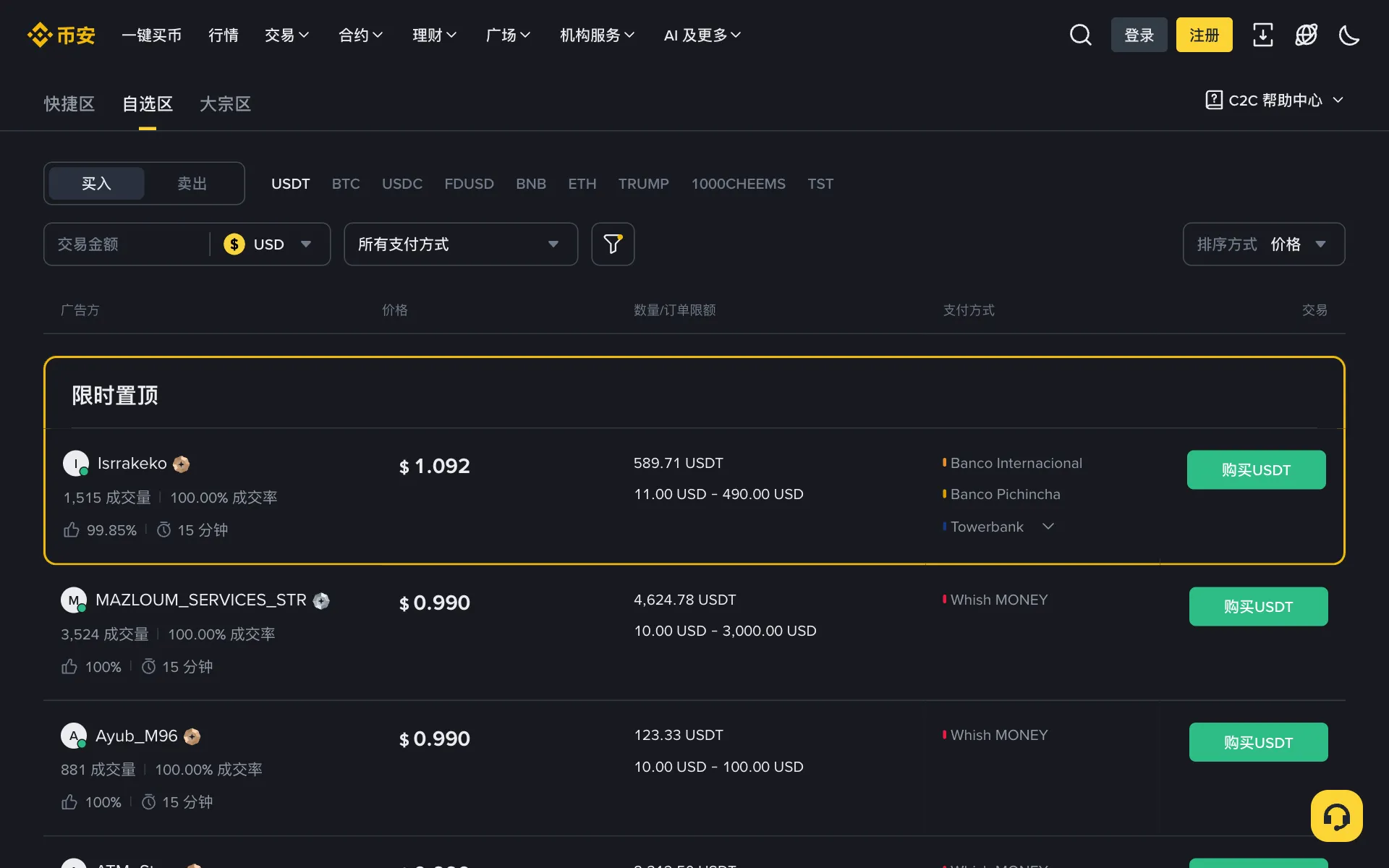Click MAZLOUM_SERVICES_STR avatar icon
This screenshot has height=868, width=1389.
tap(74, 600)
